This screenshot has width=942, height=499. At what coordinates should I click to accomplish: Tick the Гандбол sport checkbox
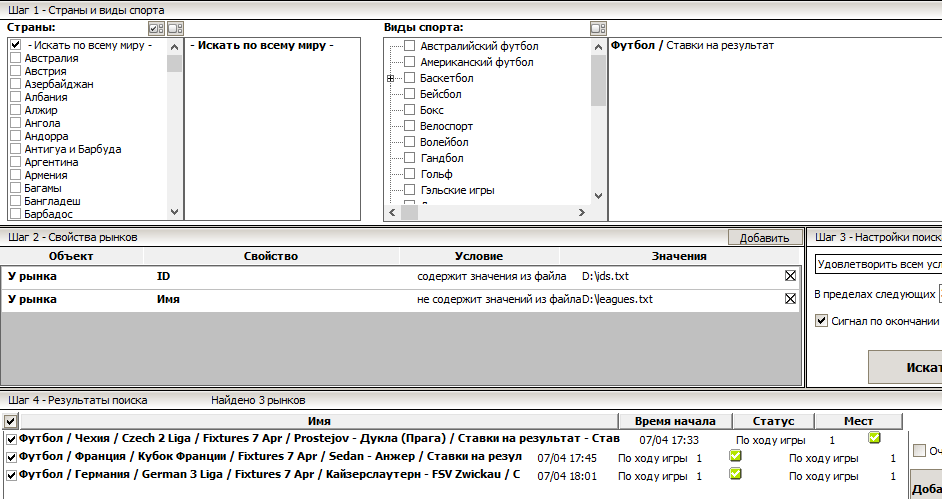[409, 157]
